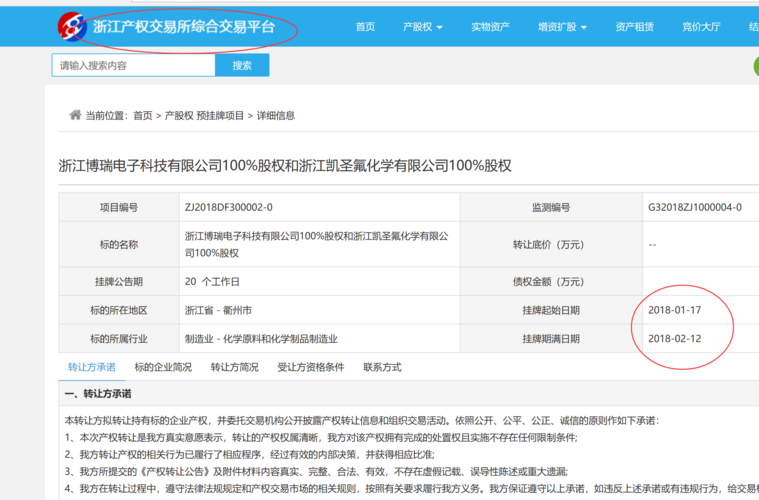Click the green circle icon at right edge
The height and width of the screenshot is (500, 759).
(x=755, y=67)
